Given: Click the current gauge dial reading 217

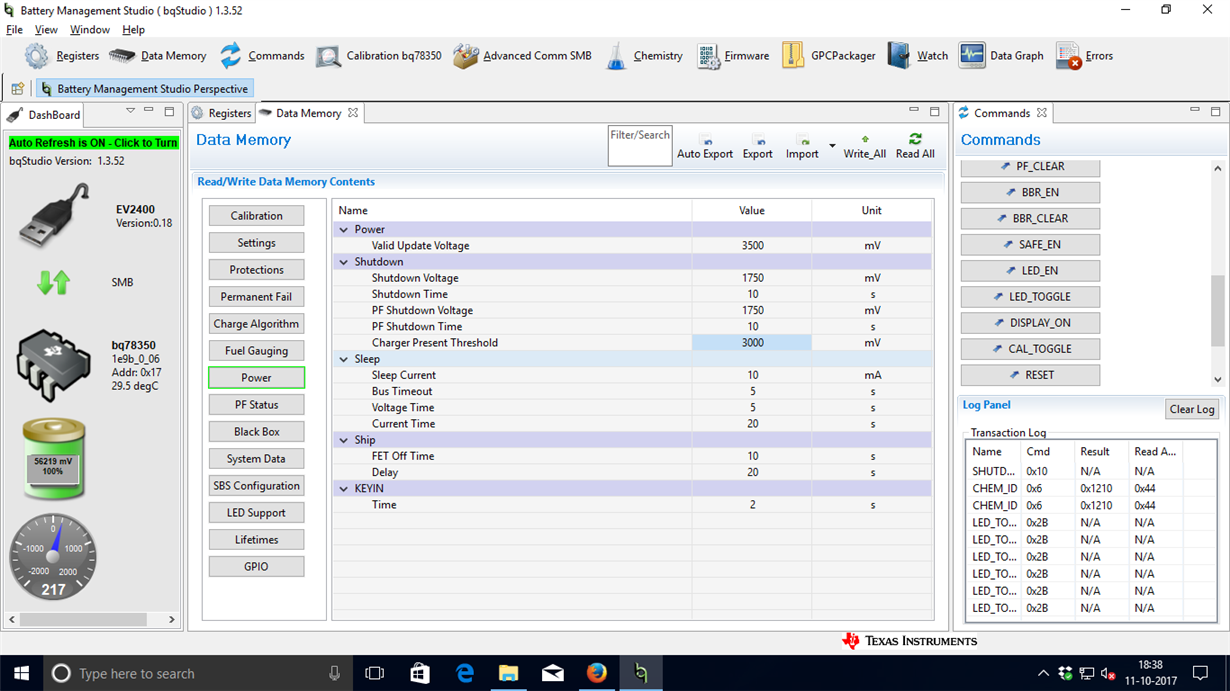Looking at the screenshot, I should pos(53,557).
